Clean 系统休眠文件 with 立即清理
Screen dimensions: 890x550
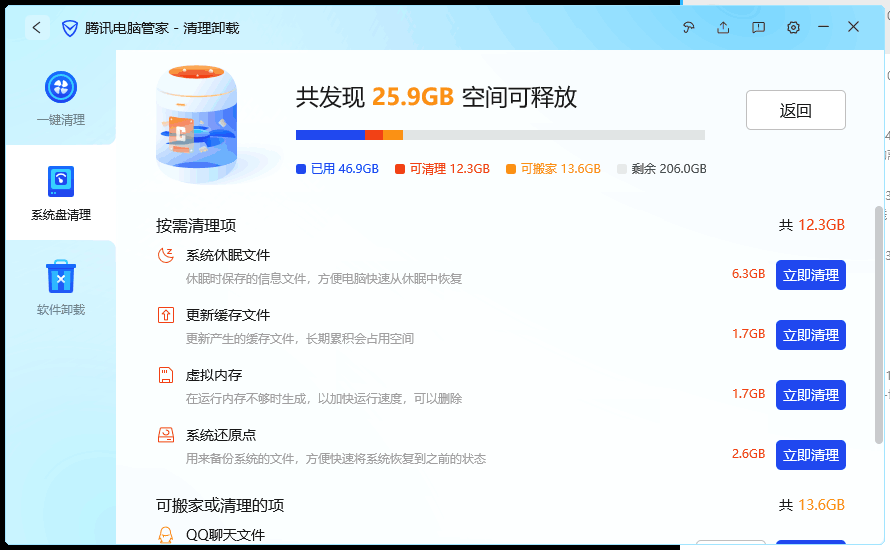pos(811,275)
